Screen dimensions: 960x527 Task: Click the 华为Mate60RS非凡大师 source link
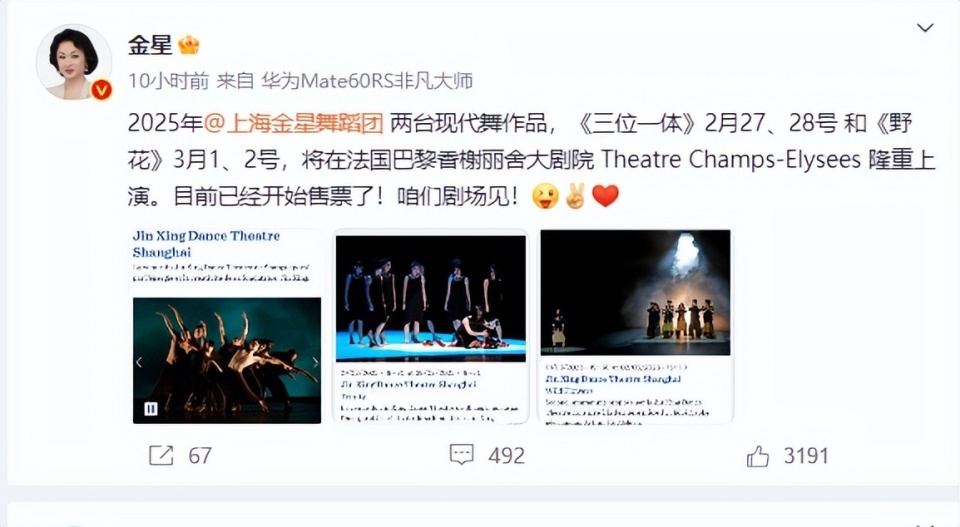pyautogui.click(x=367, y=81)
